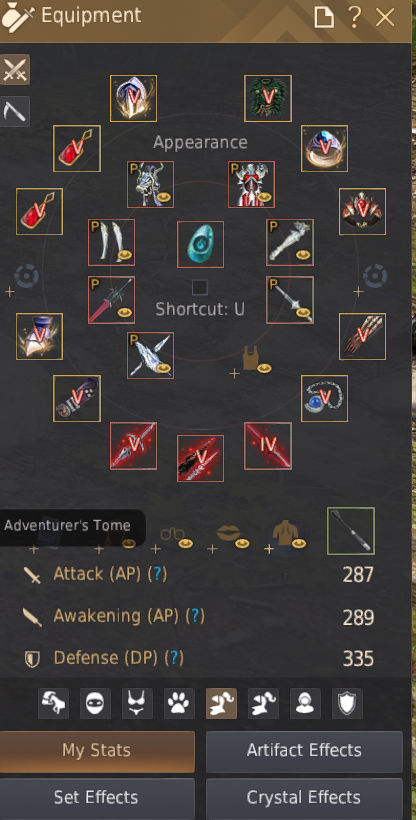Click the clawed gloves equipment slot
Screen dimensions: 416x820
(x=363, y=337)
